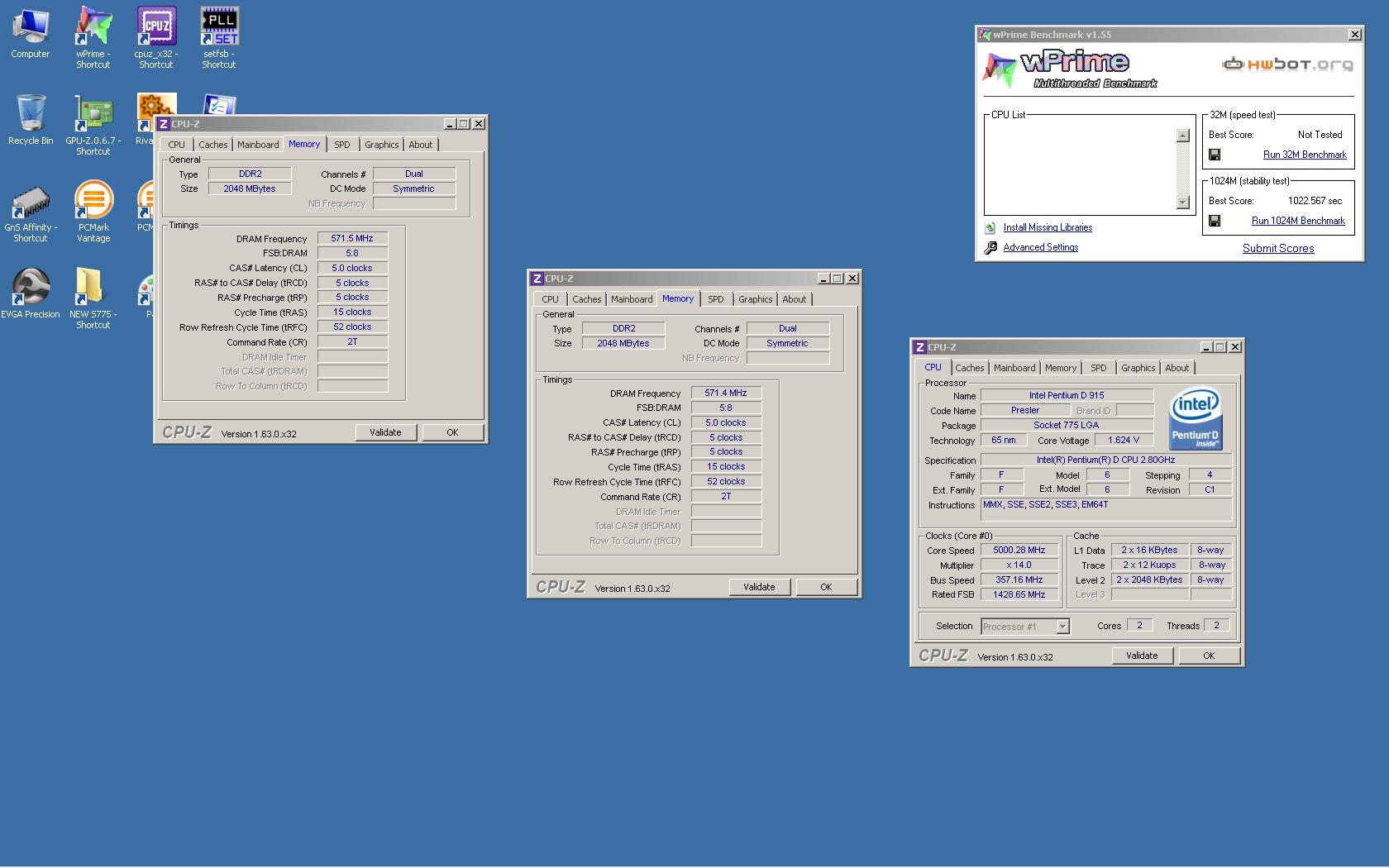This screenshot has height=868, width=1389.
Task: Click Core Voltage 1.624 V value
Action: pyautogui.click(x=1124, y=440)
